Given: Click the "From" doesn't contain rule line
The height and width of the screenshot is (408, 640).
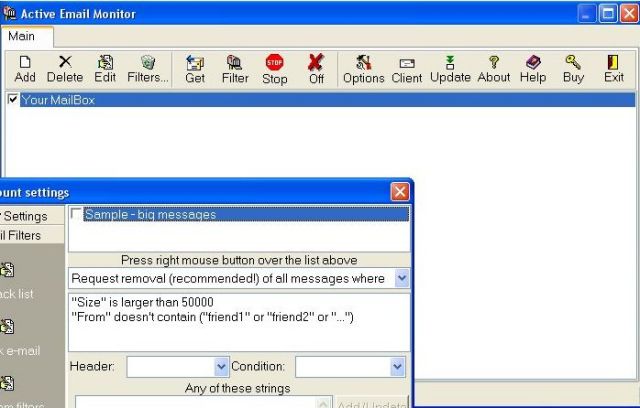Looking at the screenshot, I should point(212,317).
